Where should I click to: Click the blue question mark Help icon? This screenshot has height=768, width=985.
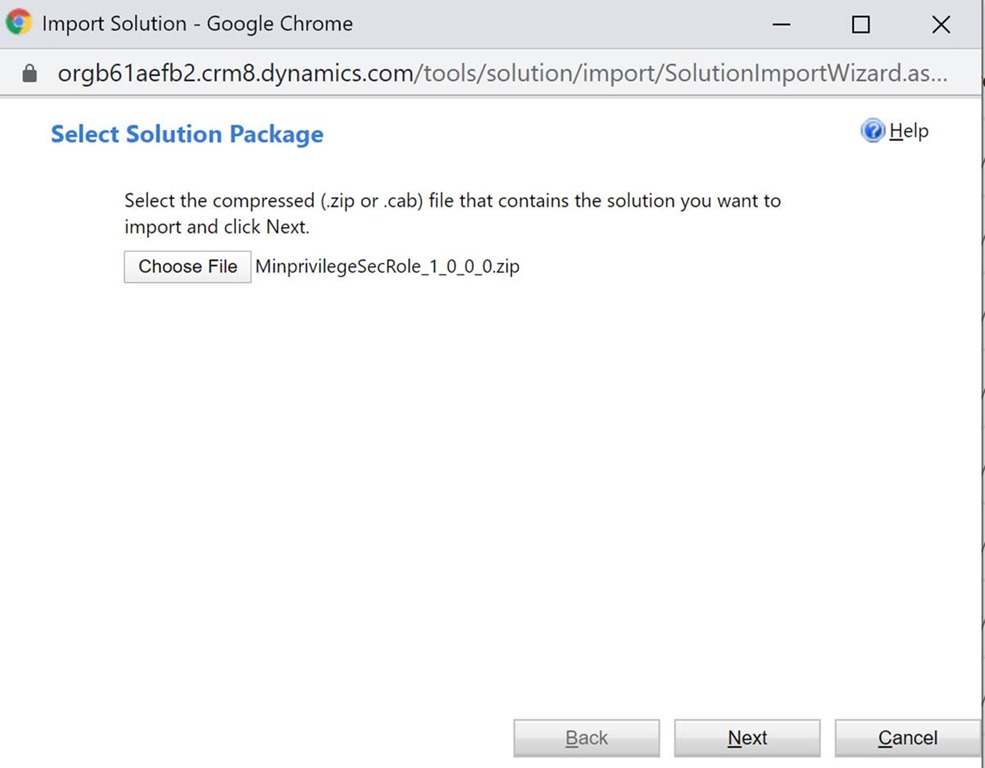tap(872, 132)
